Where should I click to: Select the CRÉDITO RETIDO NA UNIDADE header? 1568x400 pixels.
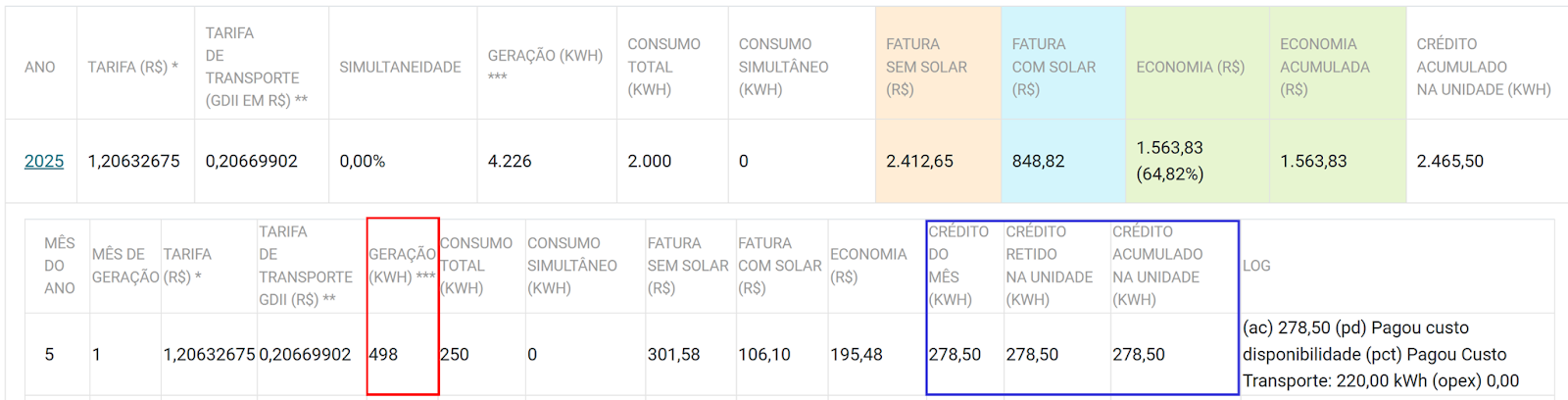[x=1050, y=265]
